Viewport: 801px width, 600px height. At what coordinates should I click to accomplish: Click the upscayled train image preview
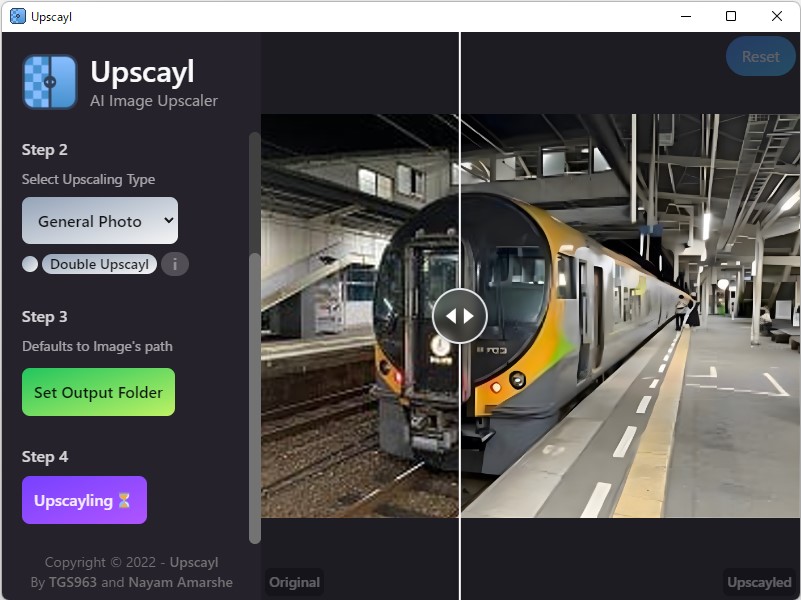coord(630,316)
